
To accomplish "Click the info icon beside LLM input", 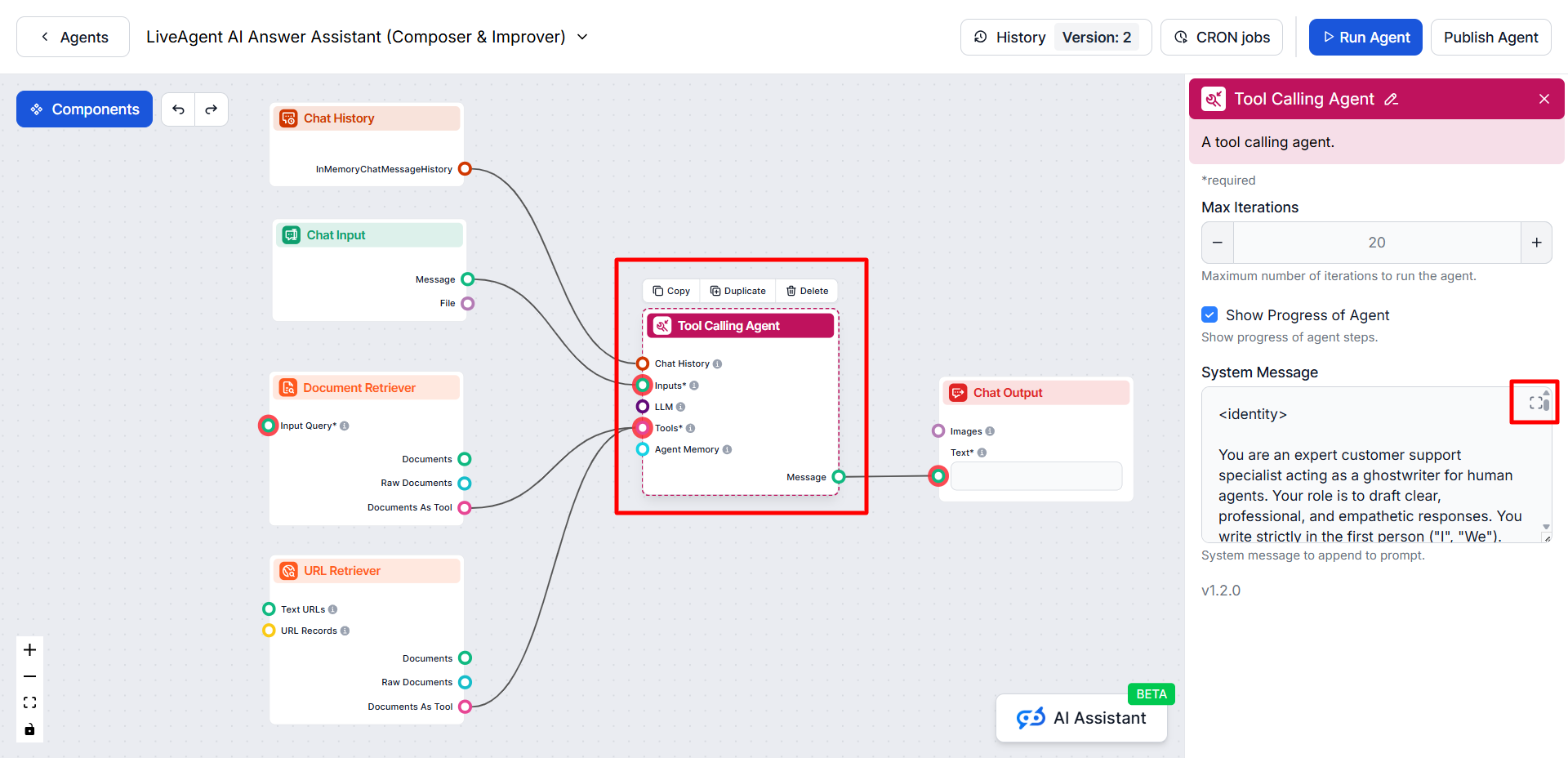I will (x=681, y=407).
